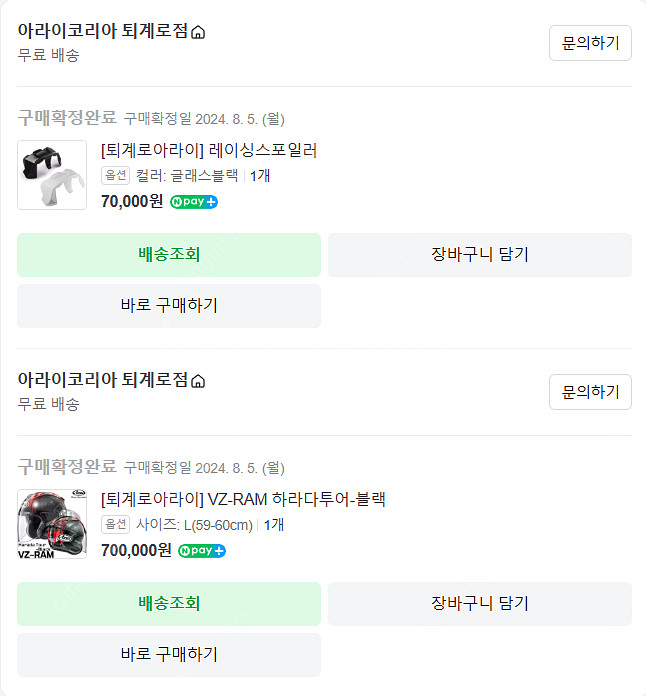Click home icon beside the lower store name
The width and height of the screenshot is (646, 696).
coord(198,381)
